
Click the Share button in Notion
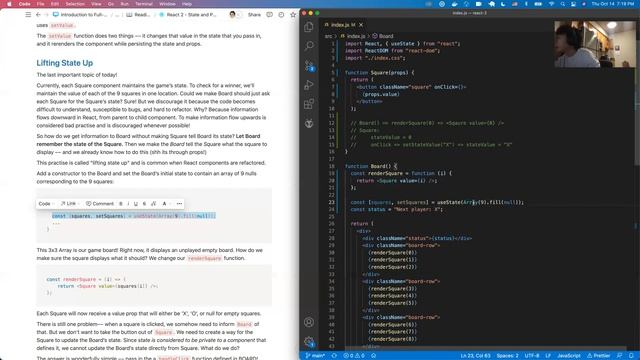[254, 15]
